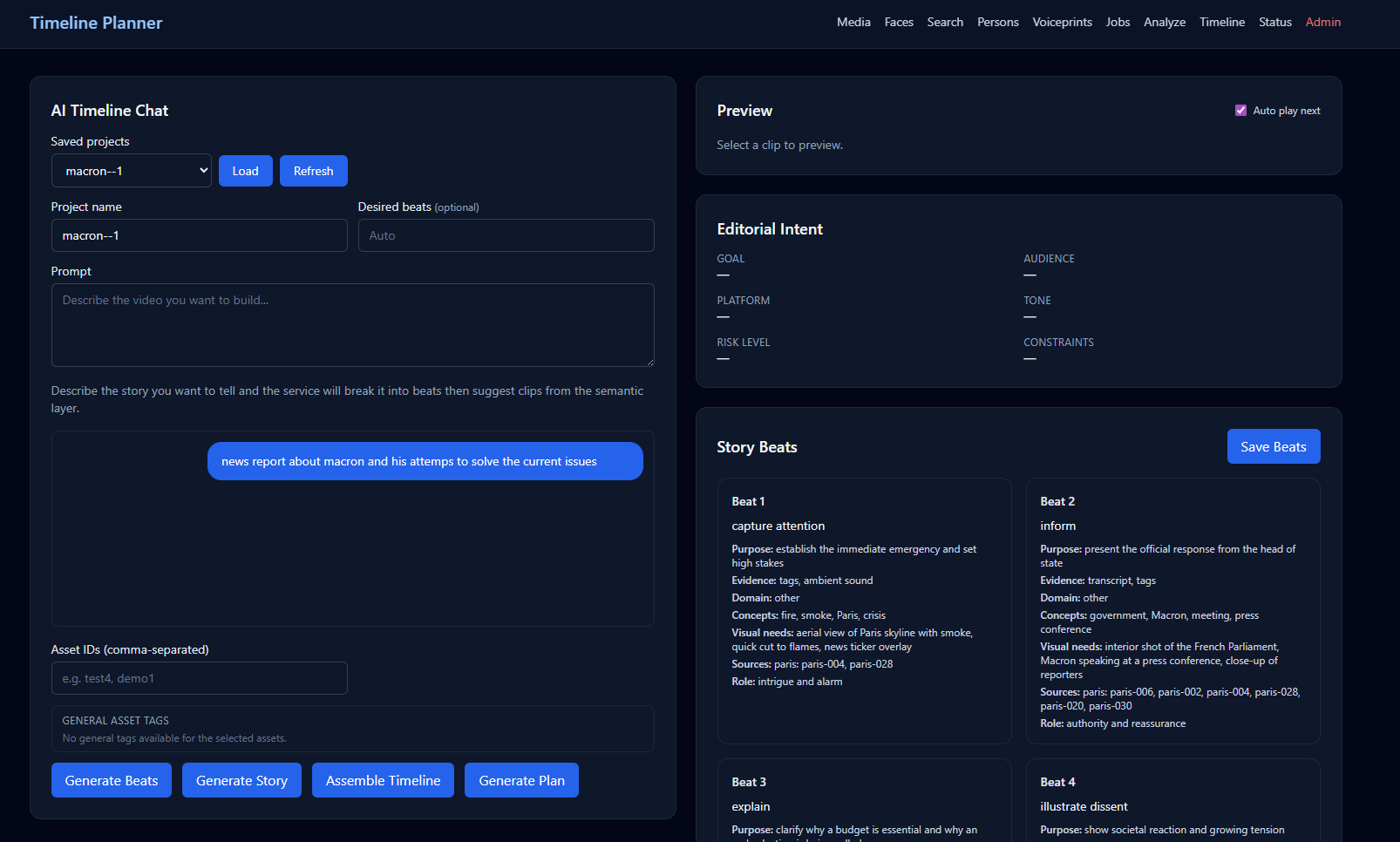Click the Timeline Planner logo title

coord(96,23)
